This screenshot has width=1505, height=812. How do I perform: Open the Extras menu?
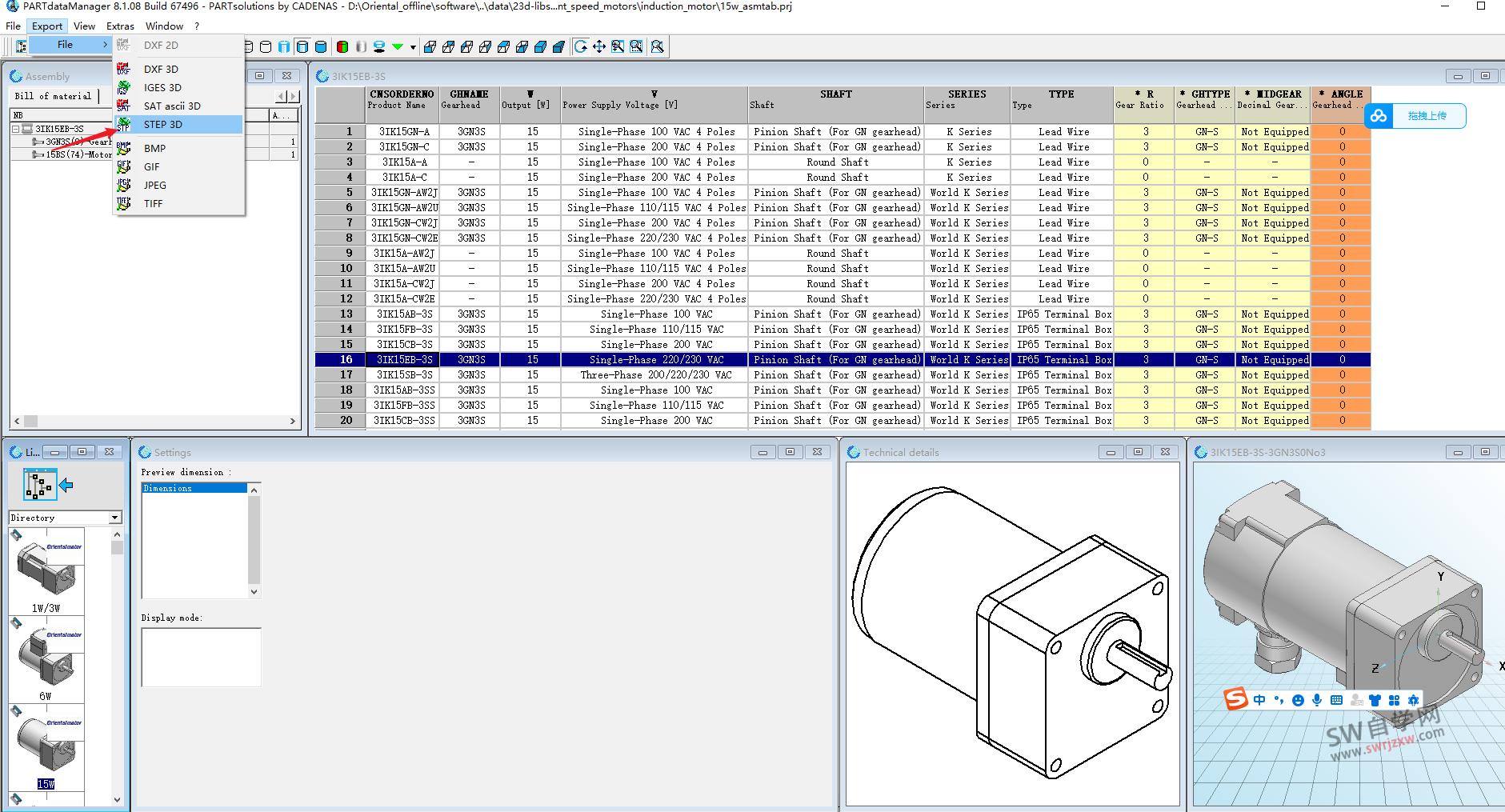tap(120, 26)
